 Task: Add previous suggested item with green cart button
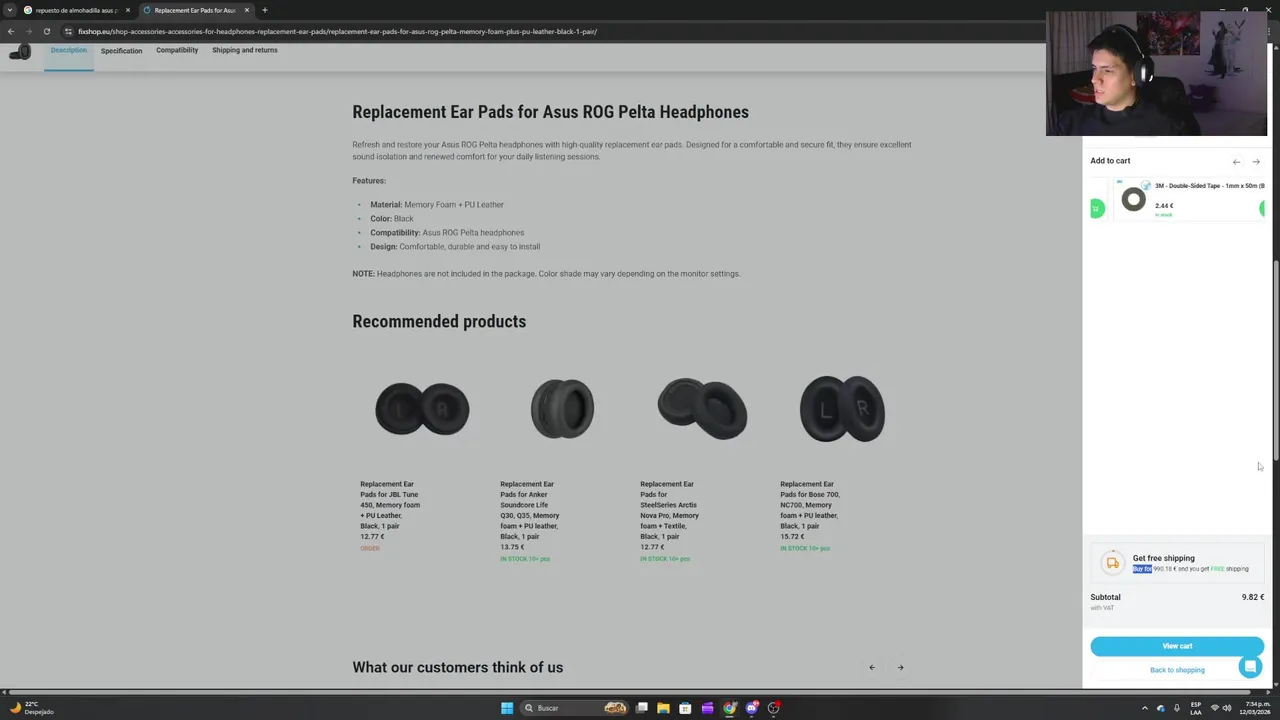1097,208
